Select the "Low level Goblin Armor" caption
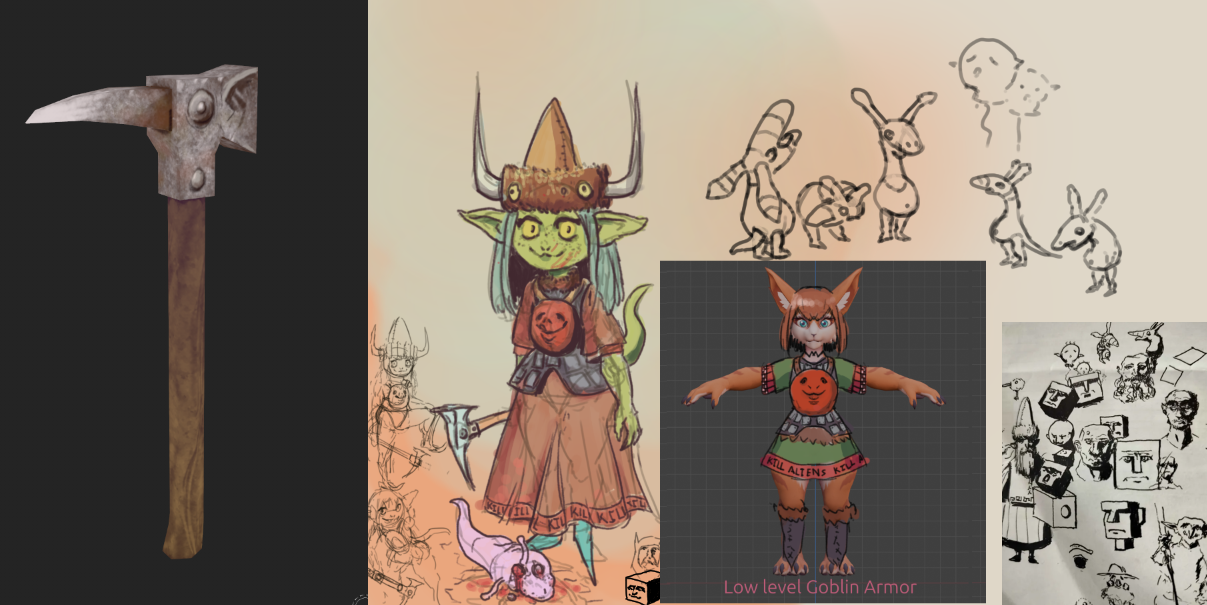The height and width of the screenshot is (605, 1207). (820, 587)
